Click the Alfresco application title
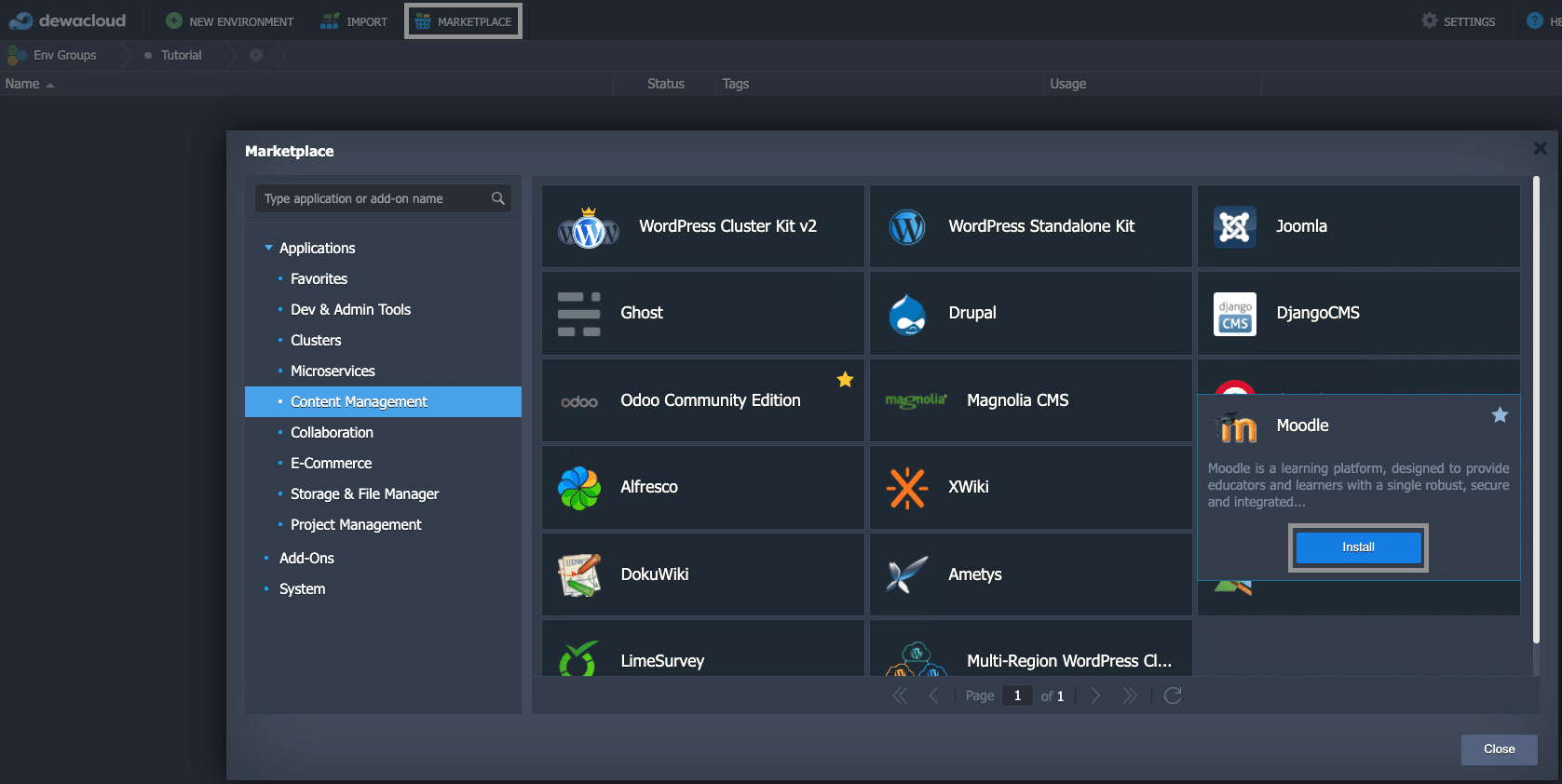 pyautogui.click(x=649, y=487)
